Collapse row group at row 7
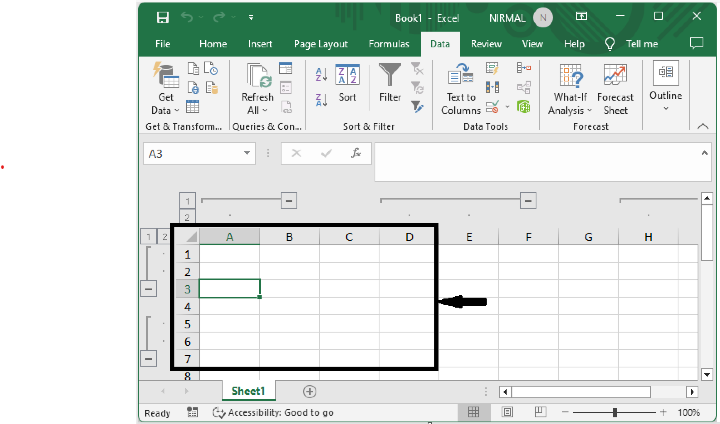The image size is (720, 424). pyautogui.click(x=148, y=359)
